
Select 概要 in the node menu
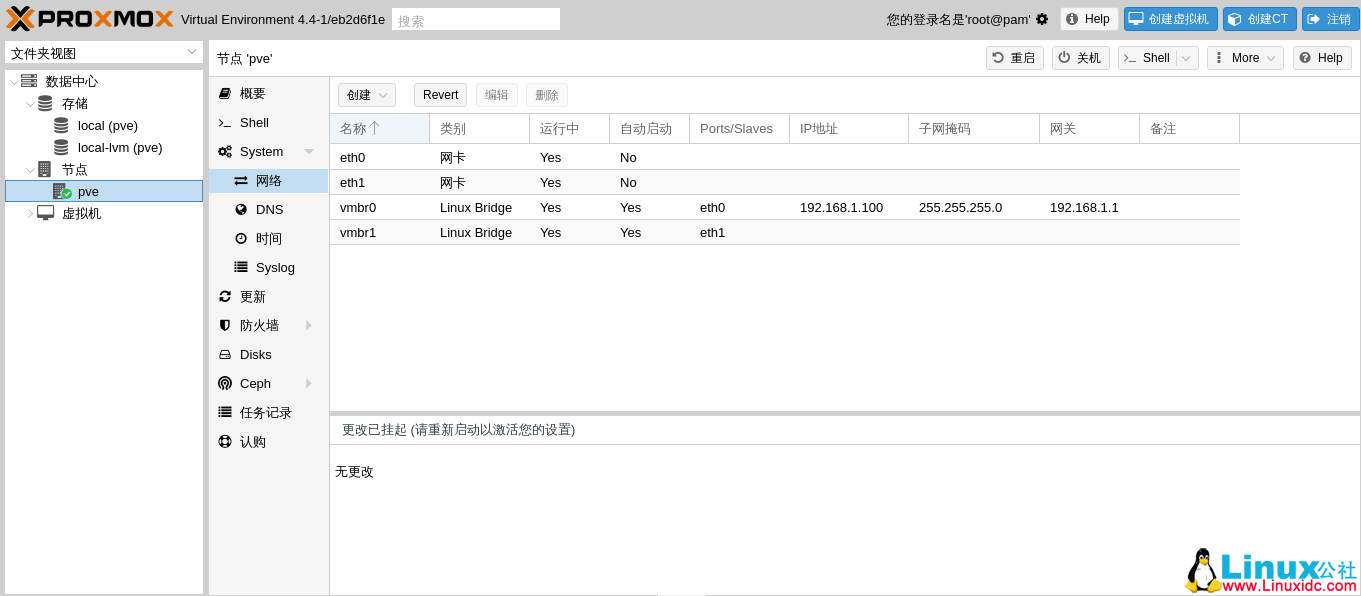[x=253, y=93]
